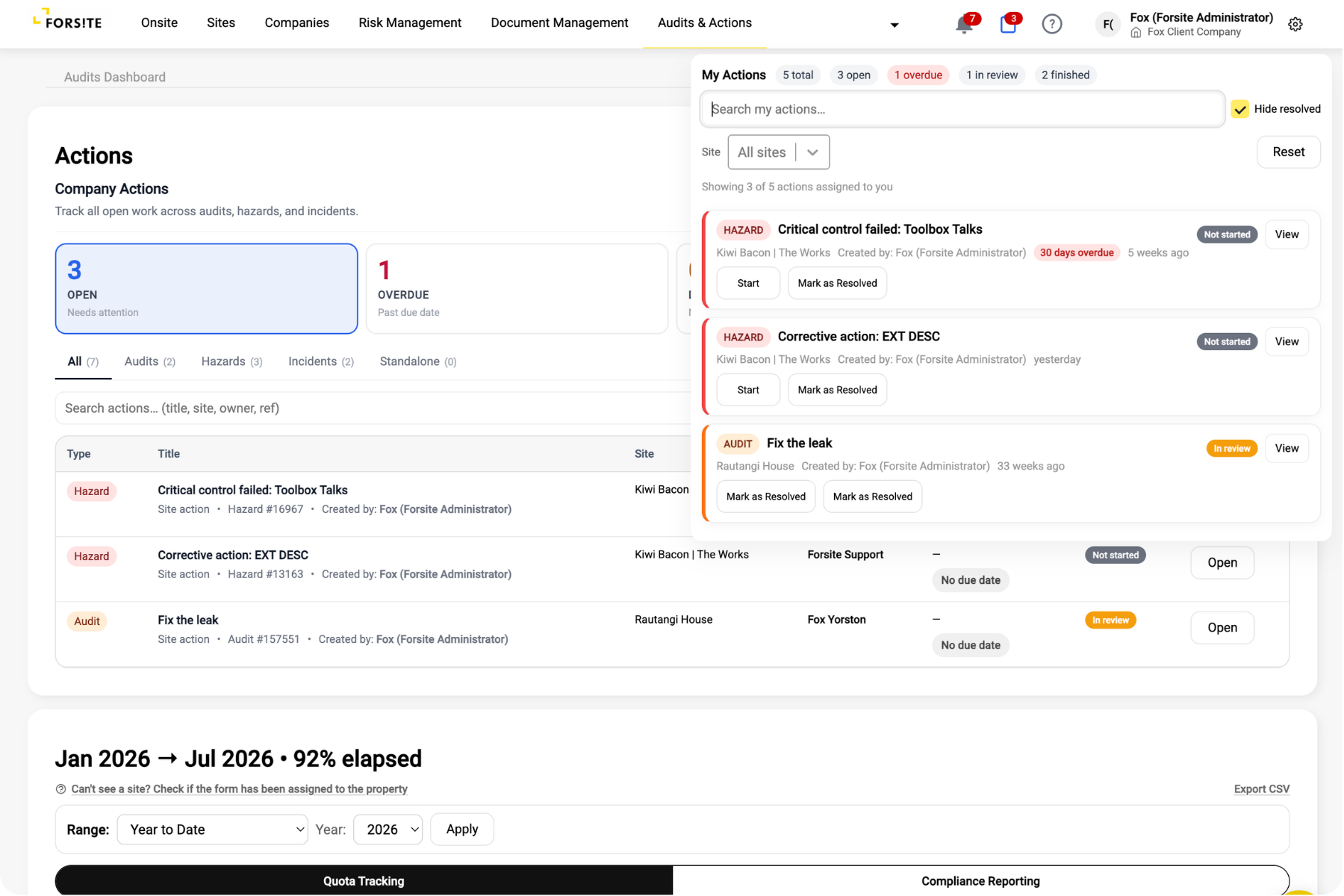Open the Onsite menu
Viewport: 1344px width, 896px height.
tap(159, 23)
